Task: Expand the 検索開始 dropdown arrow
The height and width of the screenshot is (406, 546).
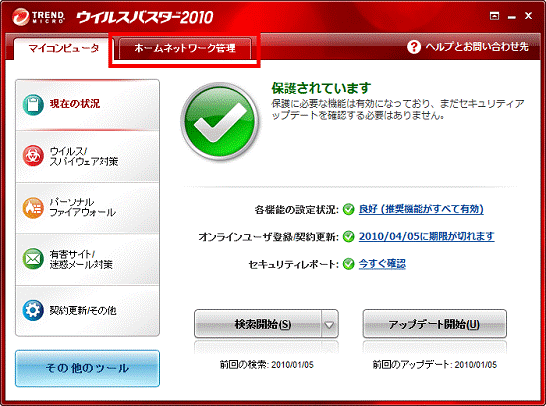Action: [x=329, y=324]
